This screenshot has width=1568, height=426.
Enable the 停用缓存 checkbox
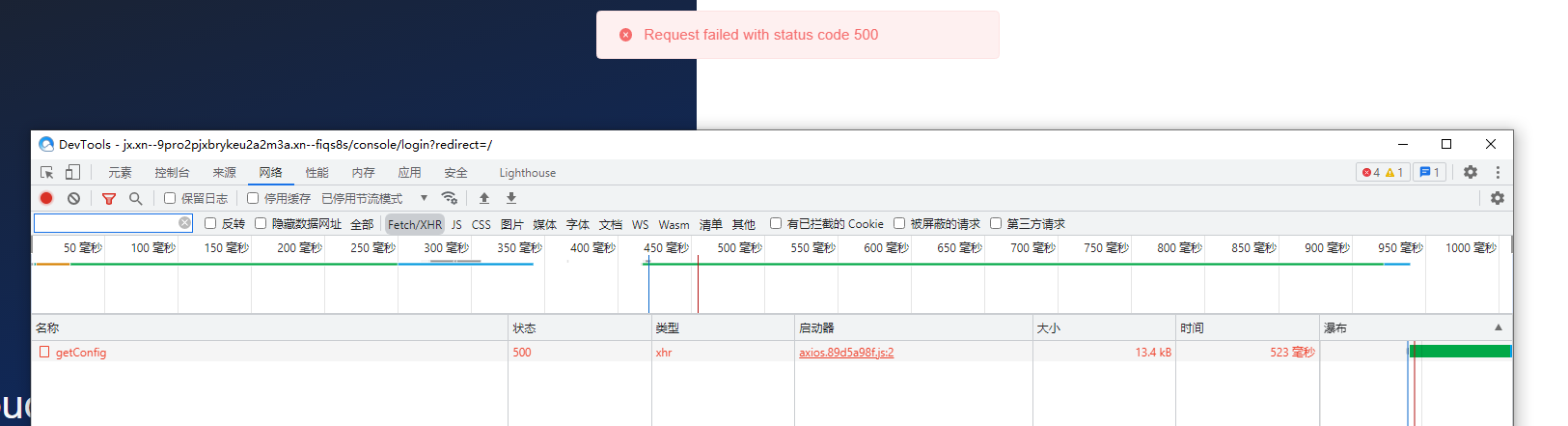point(253,198)
